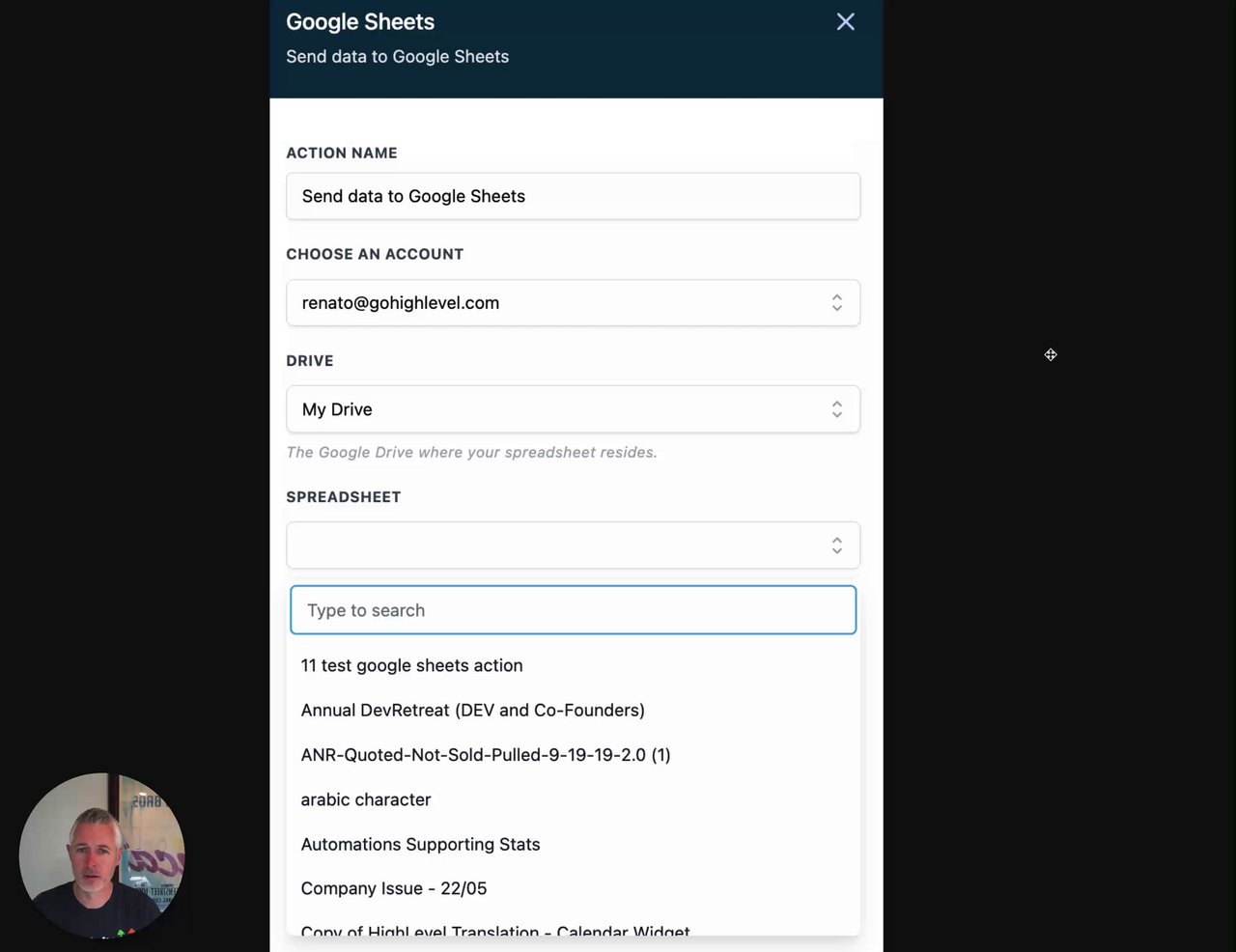This screenshot has height=952, width=1236.
Task: Close the Google Sheets panel
Action: (845, 22)
